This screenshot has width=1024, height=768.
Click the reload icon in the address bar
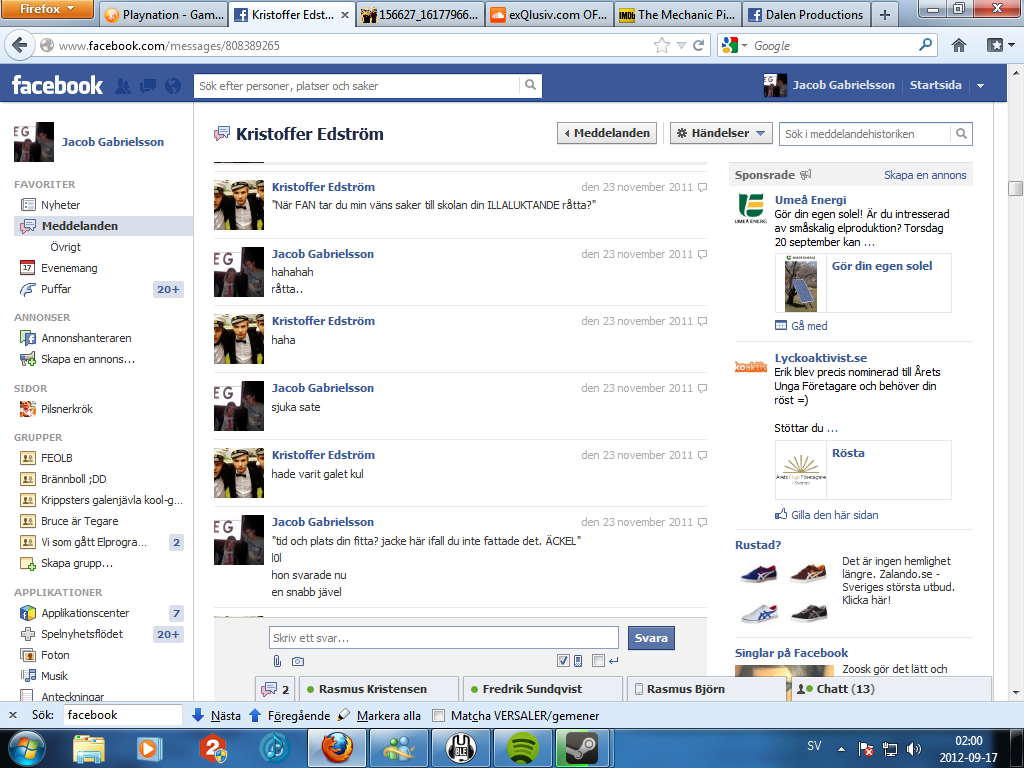point(698,45)
